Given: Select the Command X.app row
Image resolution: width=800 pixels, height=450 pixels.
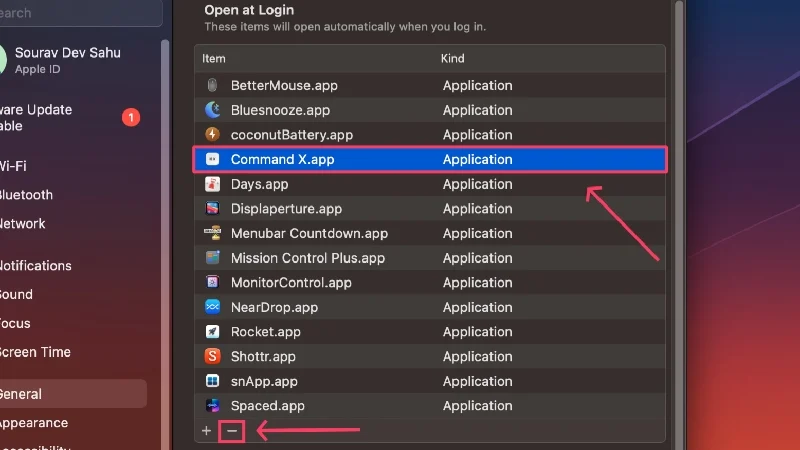Looking at the screenshot, I should click(429, 159).
